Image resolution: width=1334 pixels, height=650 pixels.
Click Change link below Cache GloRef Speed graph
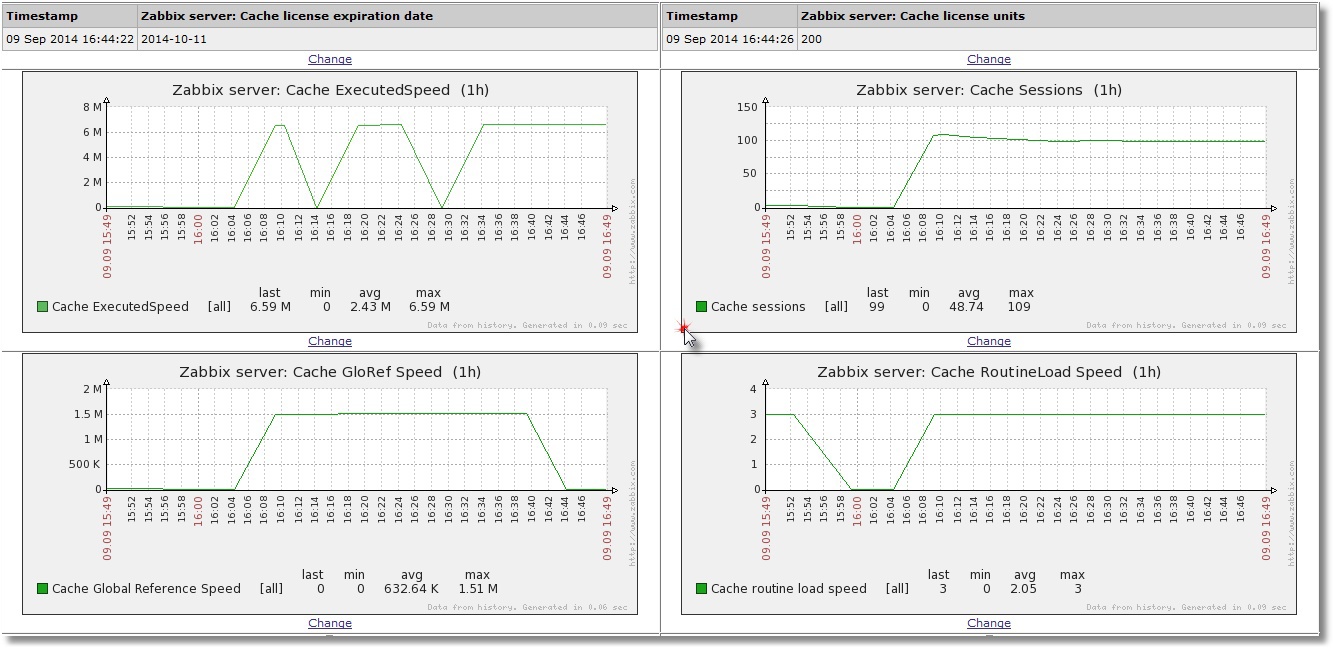pos(330,623)
